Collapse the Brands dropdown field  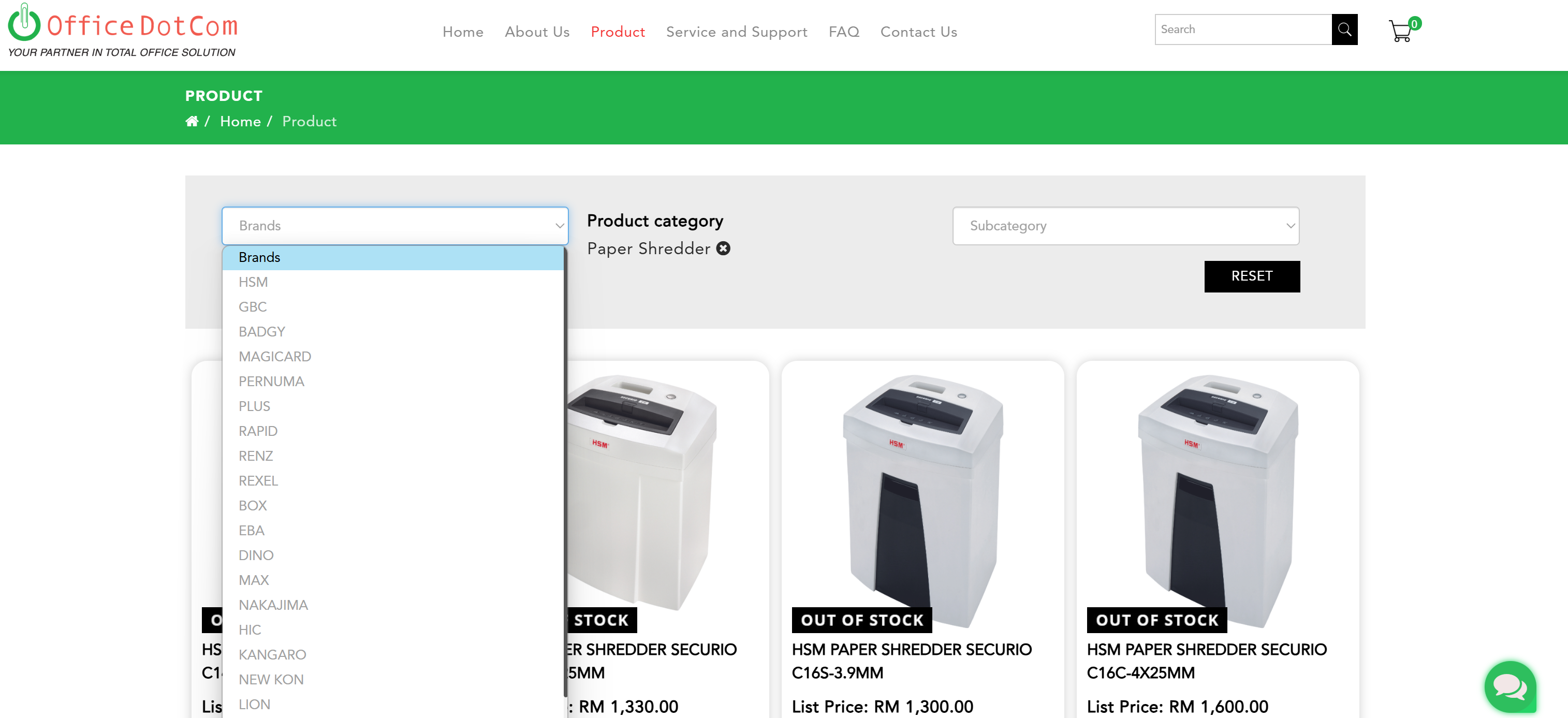click(395, 226)
